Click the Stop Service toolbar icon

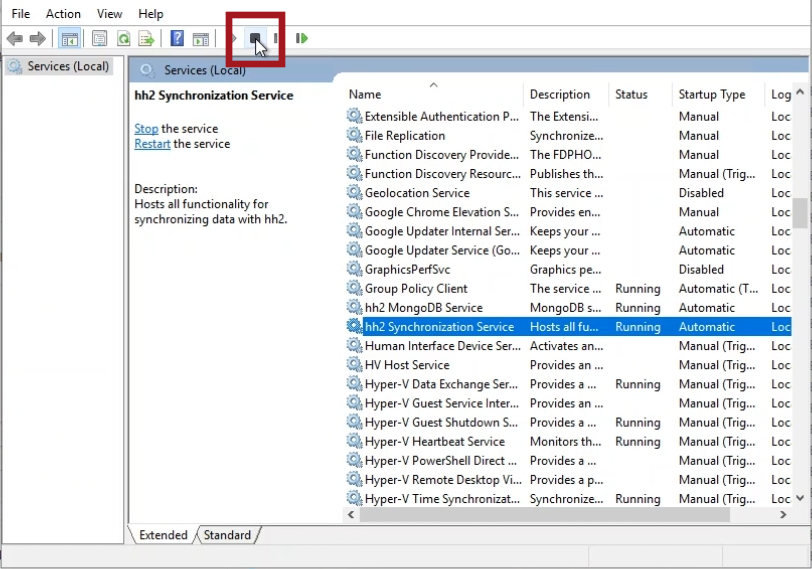coord(255,38)
